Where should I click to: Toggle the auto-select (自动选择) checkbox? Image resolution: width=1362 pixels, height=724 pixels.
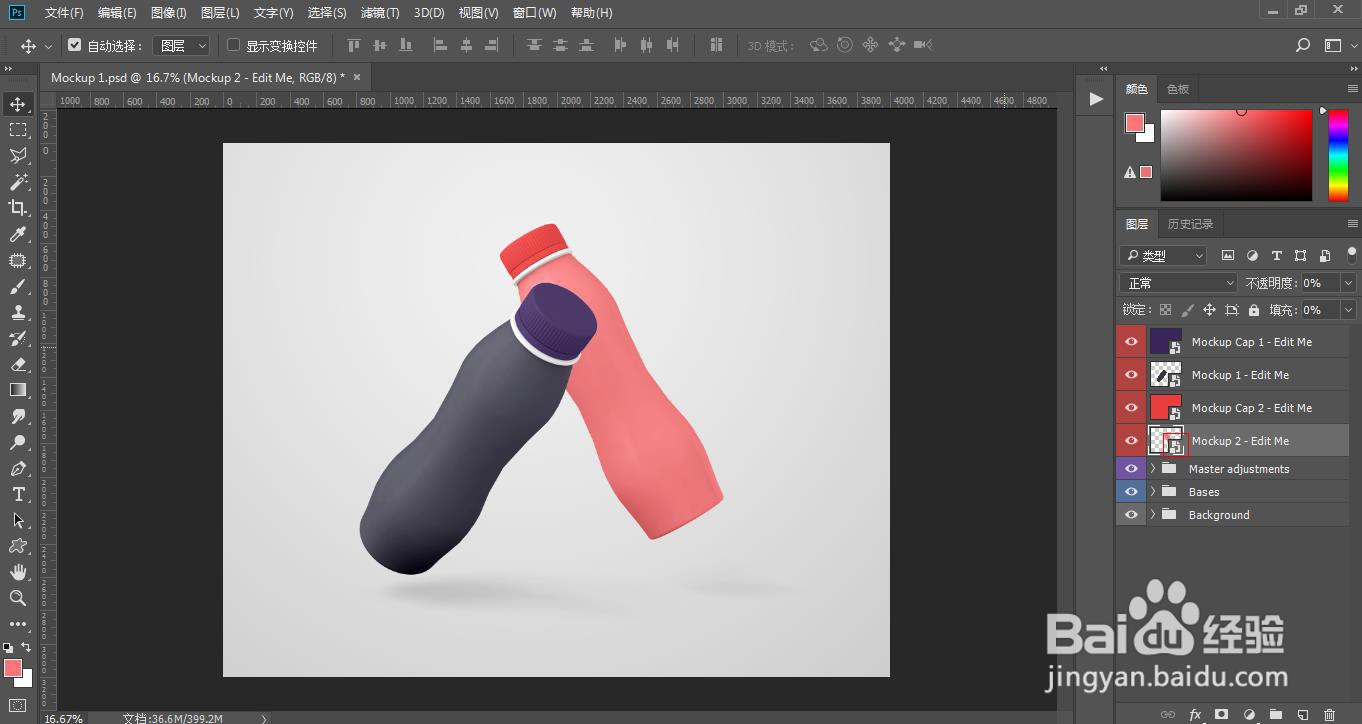point(75,45)
